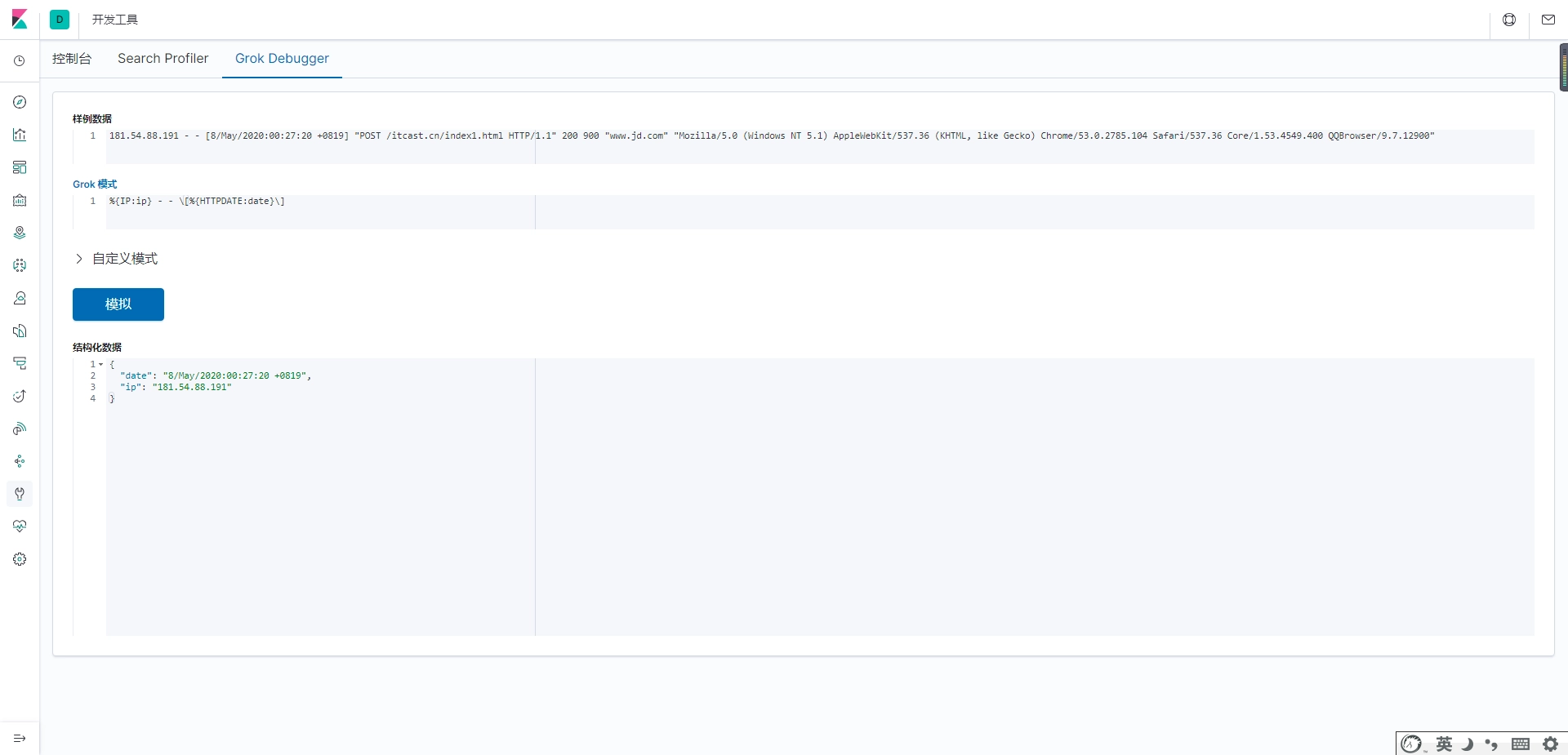Open Discover compass icon in sidebar
Image resolution: width=1568 pixels, height=755 pixels.
[20, 102]
